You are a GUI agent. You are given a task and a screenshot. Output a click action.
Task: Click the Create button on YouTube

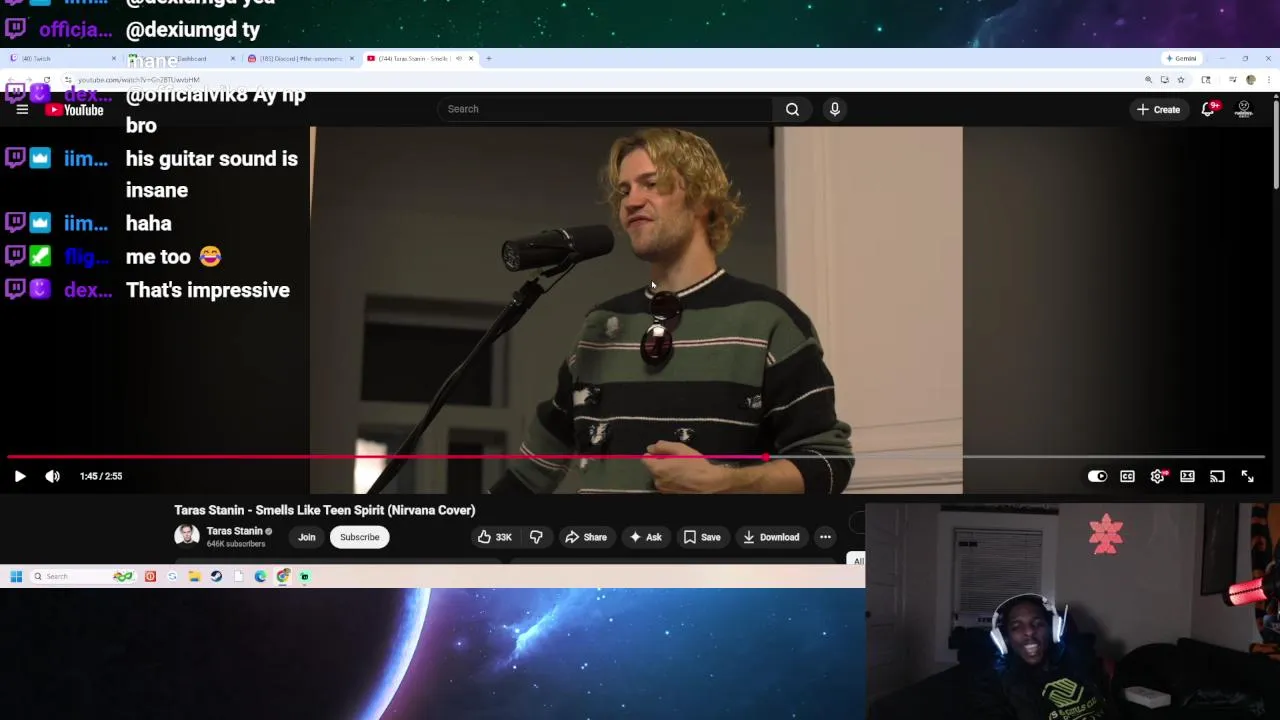click(1159, 109)
